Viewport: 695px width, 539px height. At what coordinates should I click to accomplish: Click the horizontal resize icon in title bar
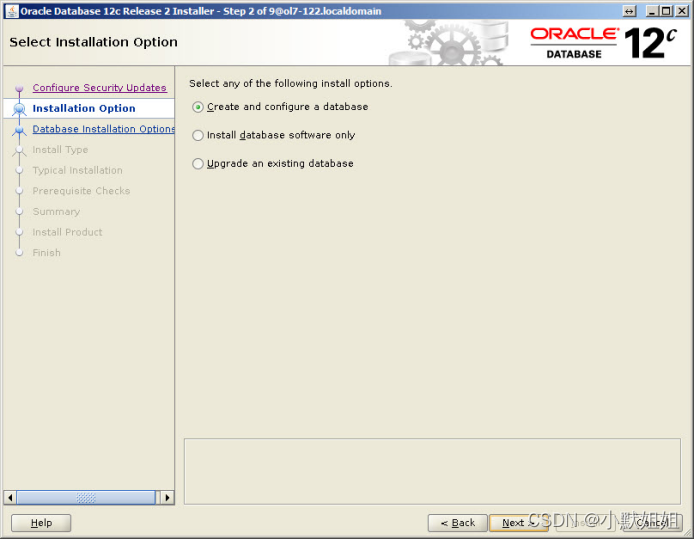629,11
